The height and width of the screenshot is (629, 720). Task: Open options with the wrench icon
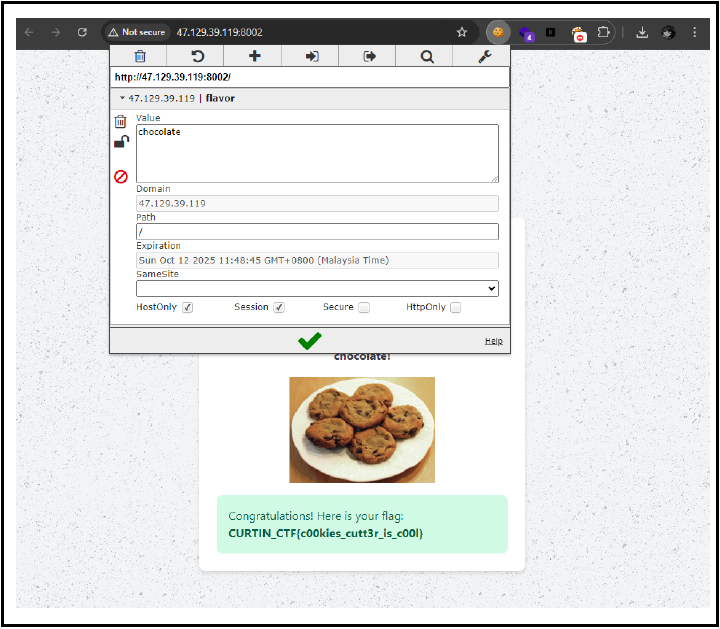(485, 57)
